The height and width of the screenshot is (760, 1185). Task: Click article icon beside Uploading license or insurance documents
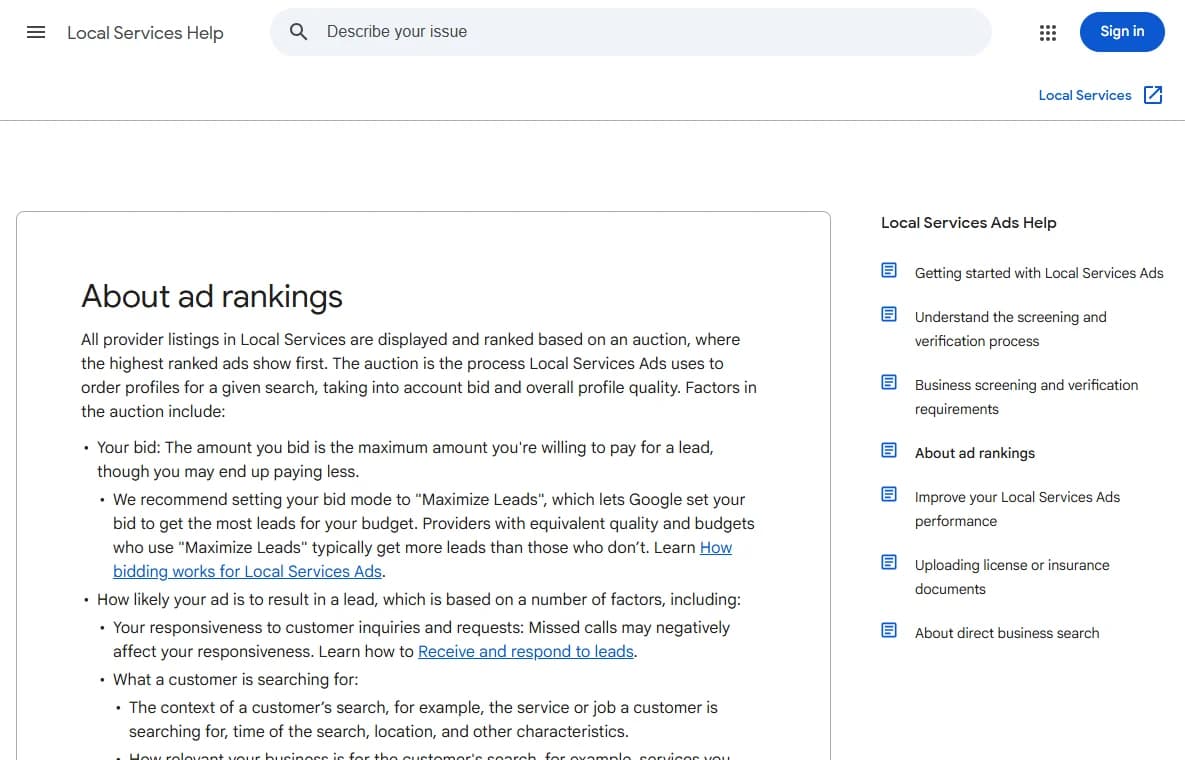tap(889, 562)
